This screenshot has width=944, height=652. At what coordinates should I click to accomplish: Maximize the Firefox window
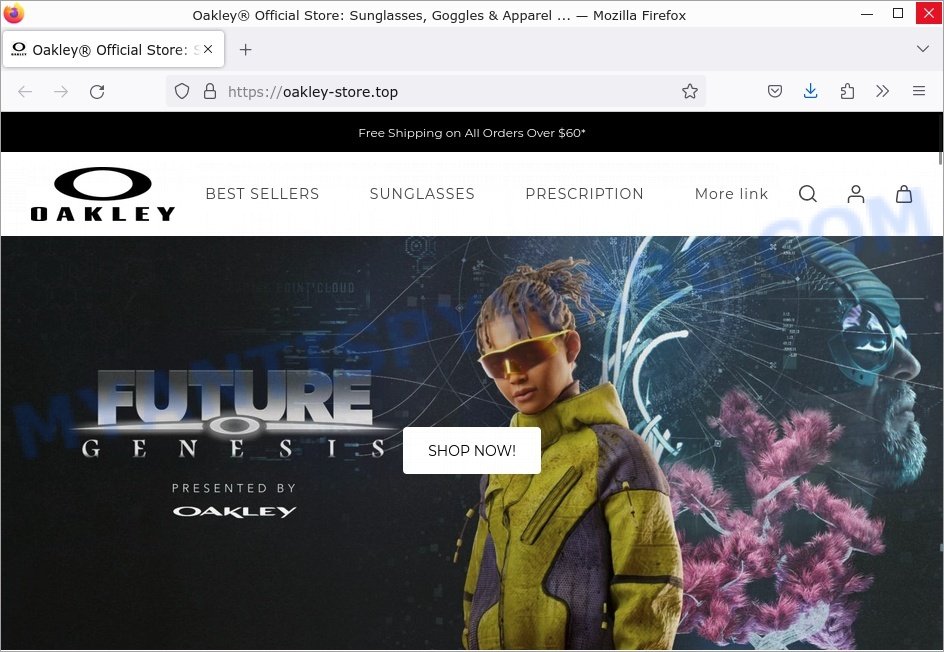pos(898,13)
